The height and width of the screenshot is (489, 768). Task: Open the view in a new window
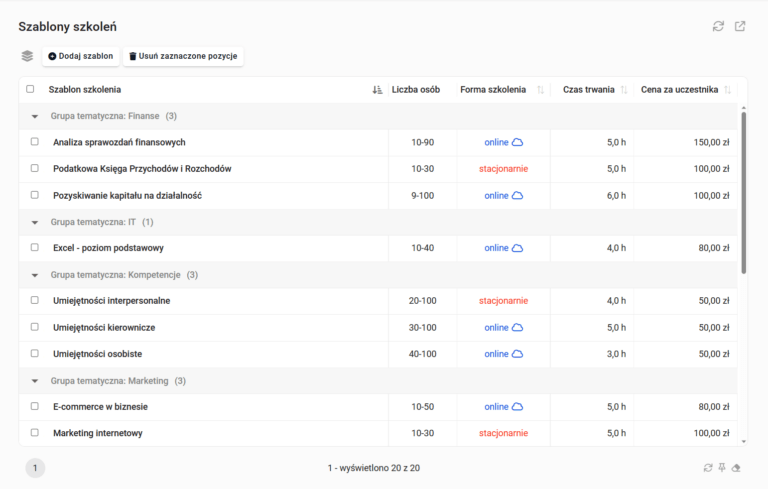pos(740,26)
